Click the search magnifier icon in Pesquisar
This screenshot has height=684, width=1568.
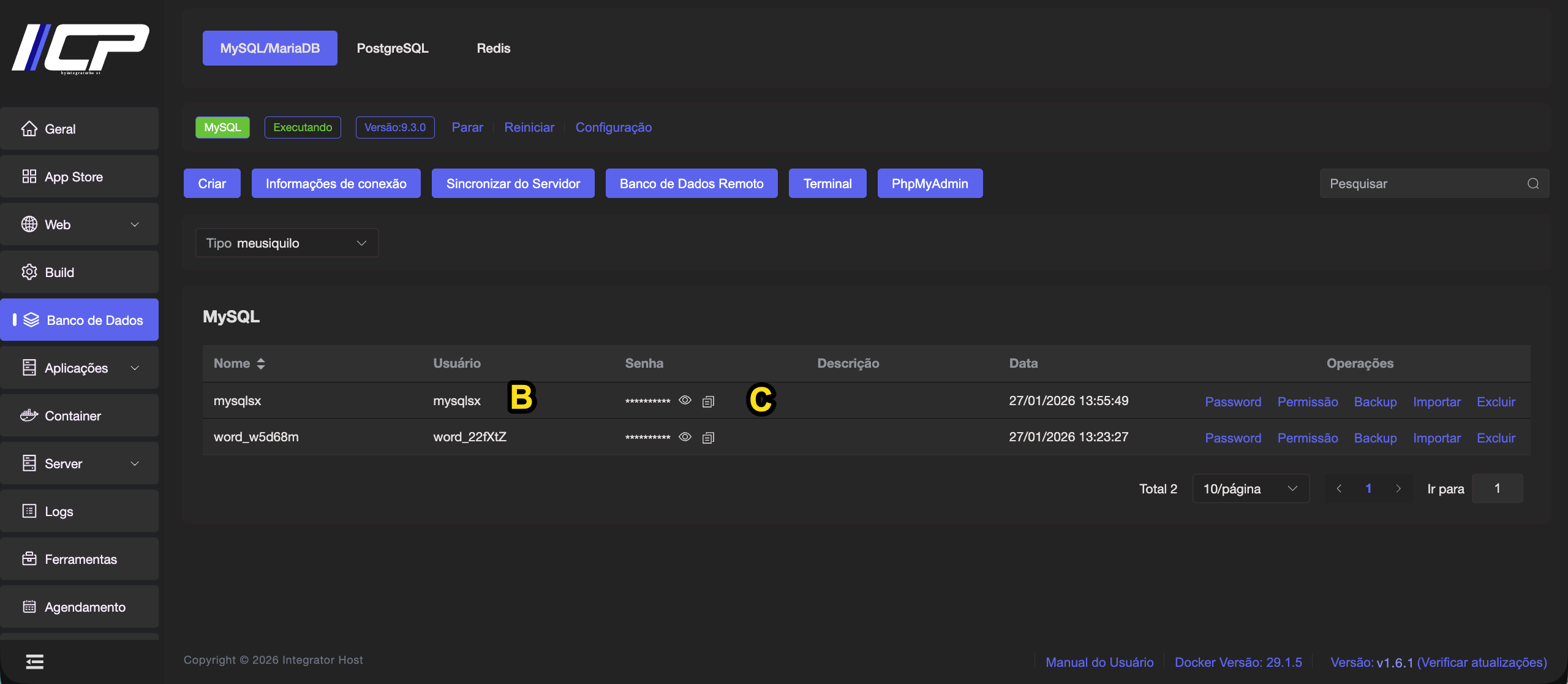click(x=1533, y=184)
